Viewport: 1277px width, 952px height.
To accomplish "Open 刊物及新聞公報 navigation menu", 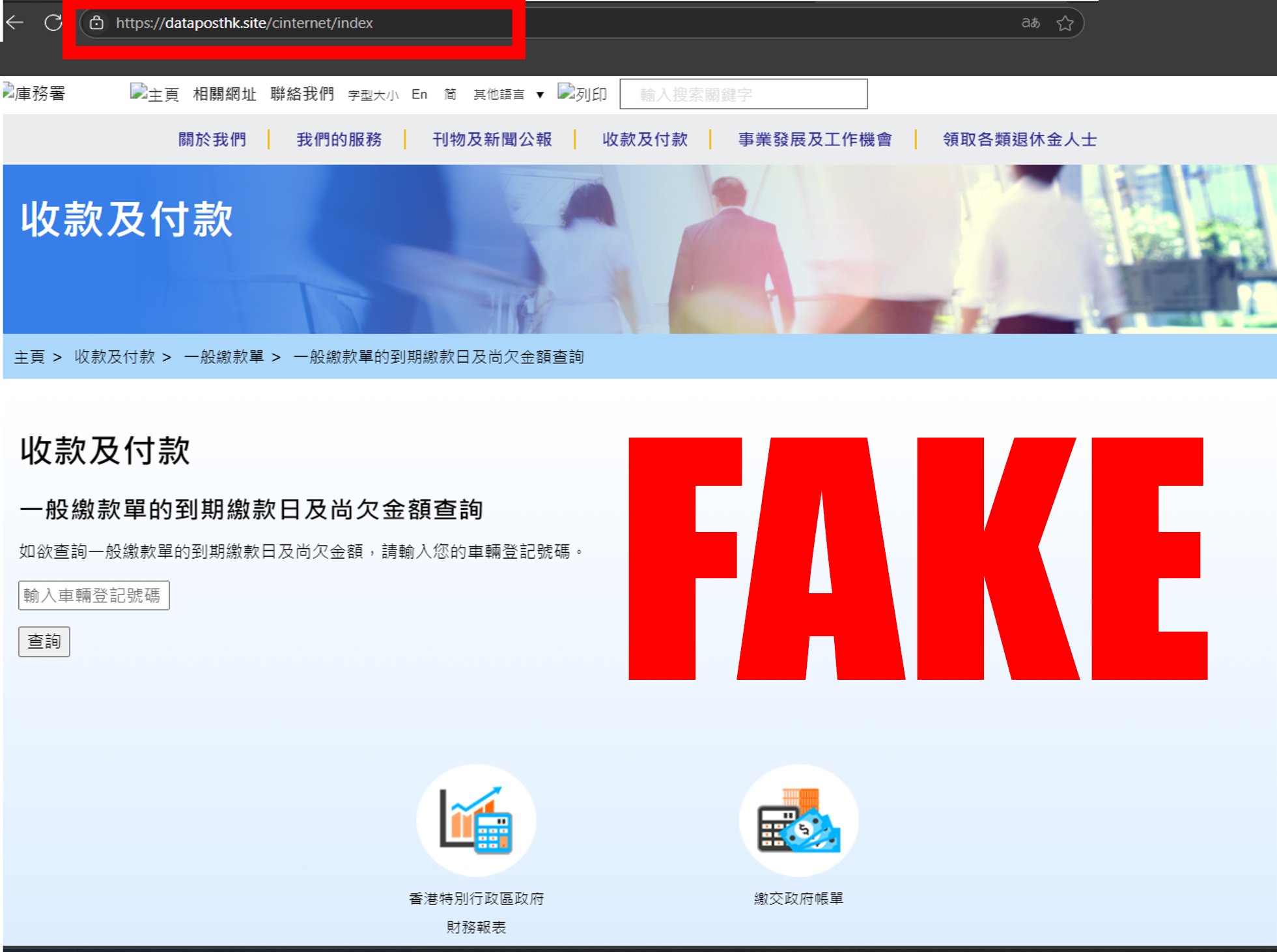I will [x=492, y=139].
